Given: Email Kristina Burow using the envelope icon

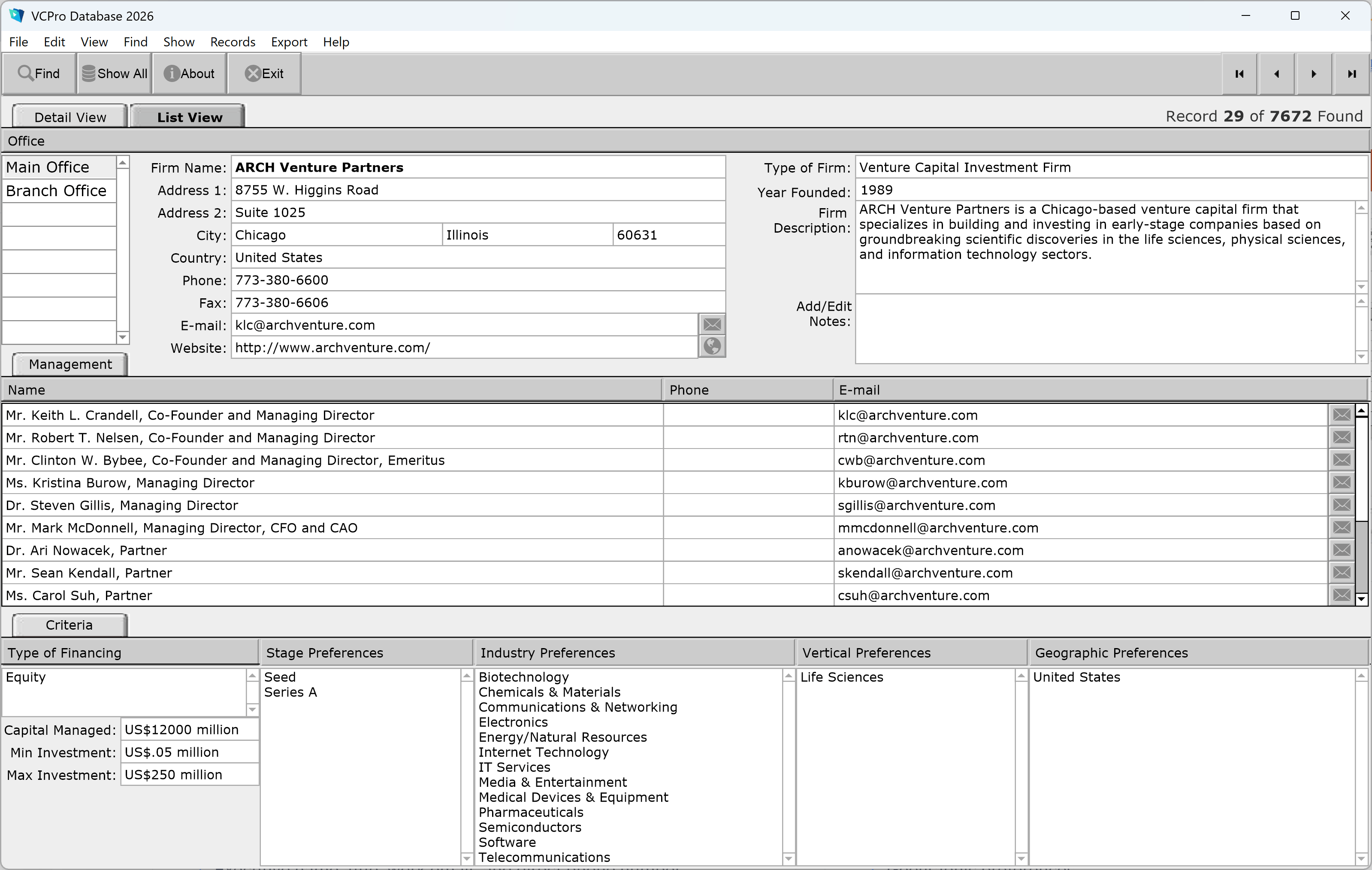Looking at the screenshot, I should click(x=1342, y=482).
